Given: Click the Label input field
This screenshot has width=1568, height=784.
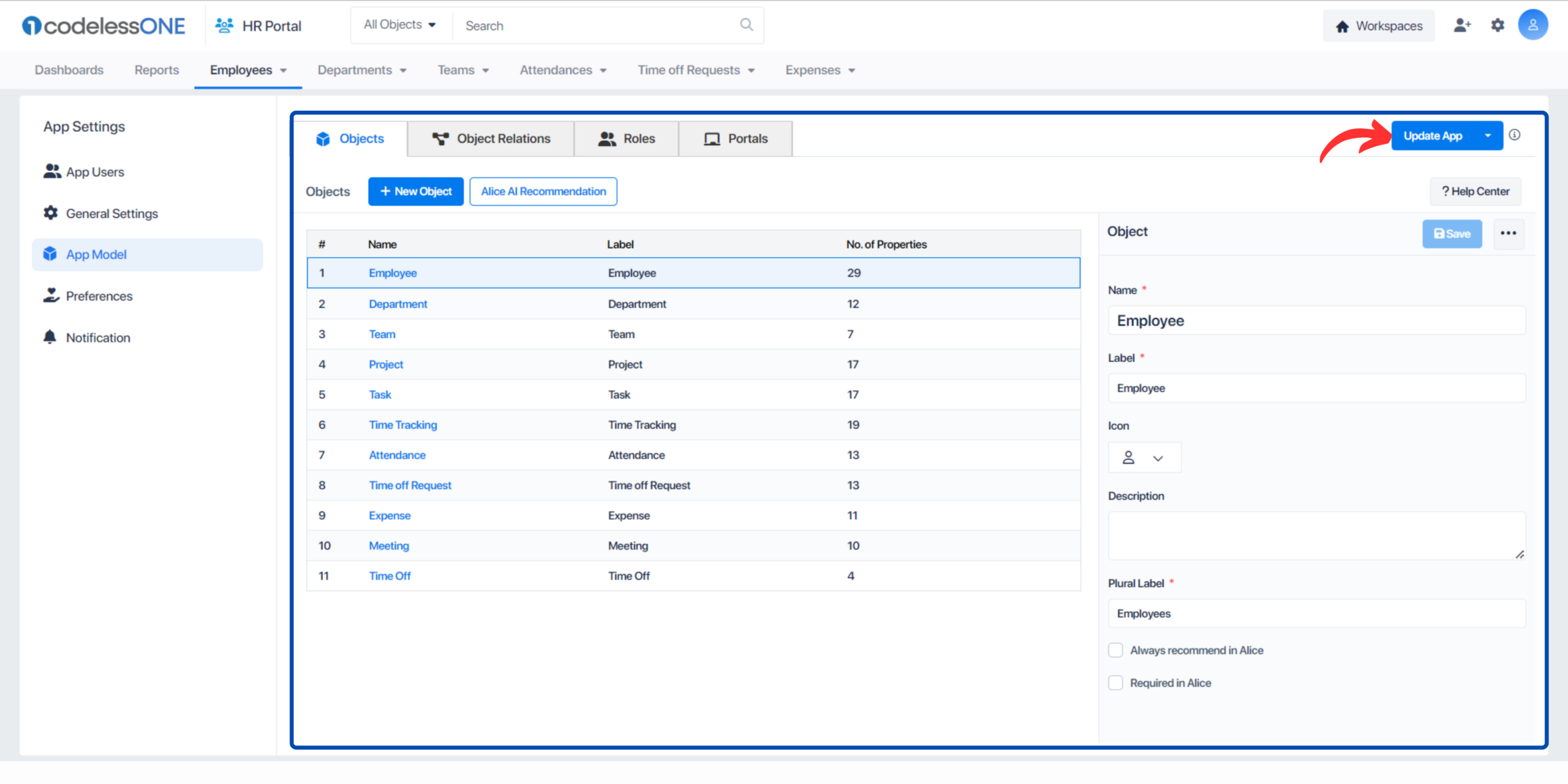Looking at the screenshot, I should (x=1316, y=388).
